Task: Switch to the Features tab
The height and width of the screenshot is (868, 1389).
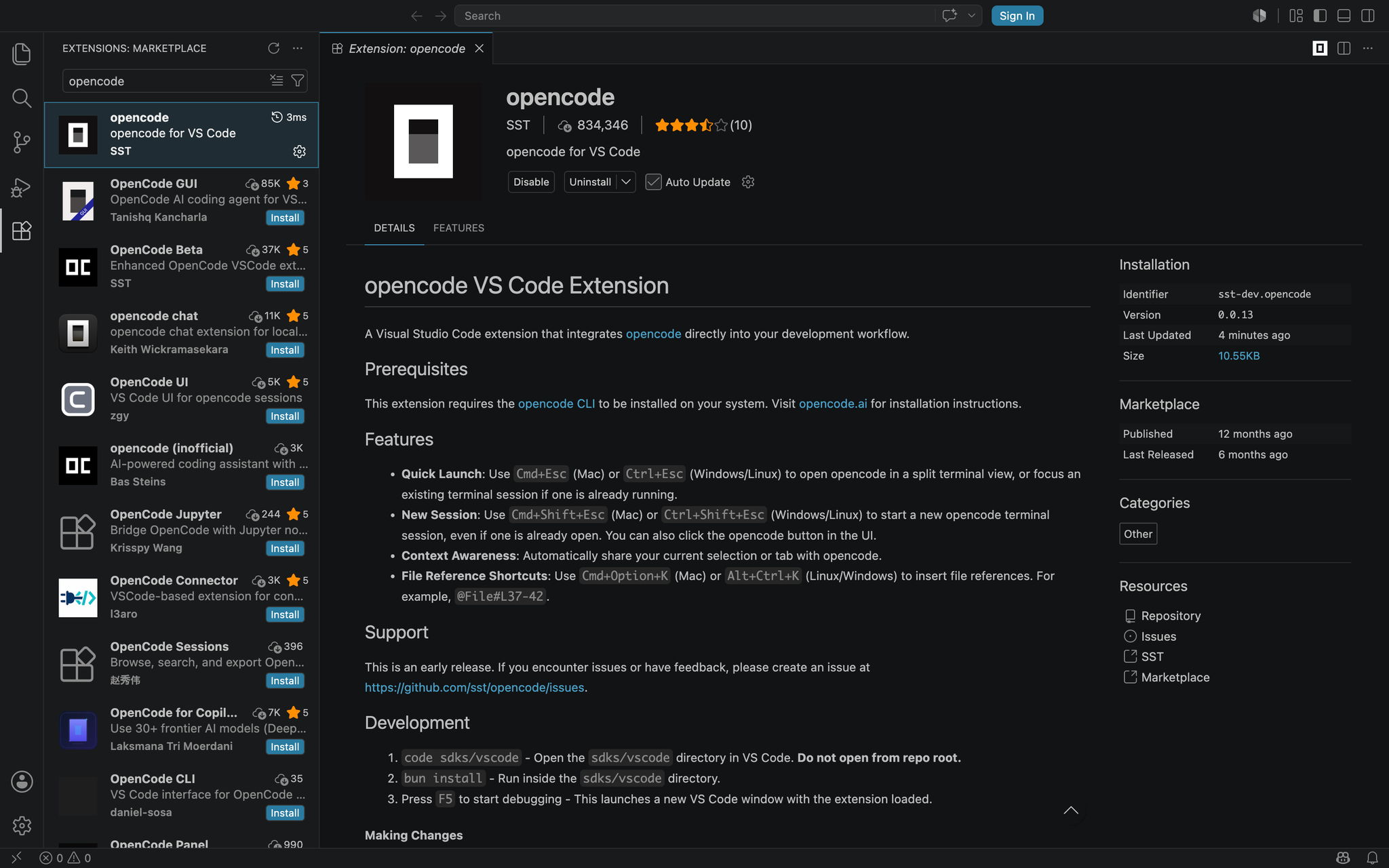Action: 458,228
